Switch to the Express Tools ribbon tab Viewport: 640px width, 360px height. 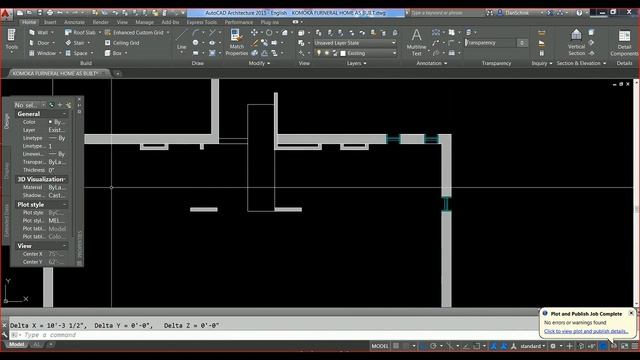pos(202,22)
